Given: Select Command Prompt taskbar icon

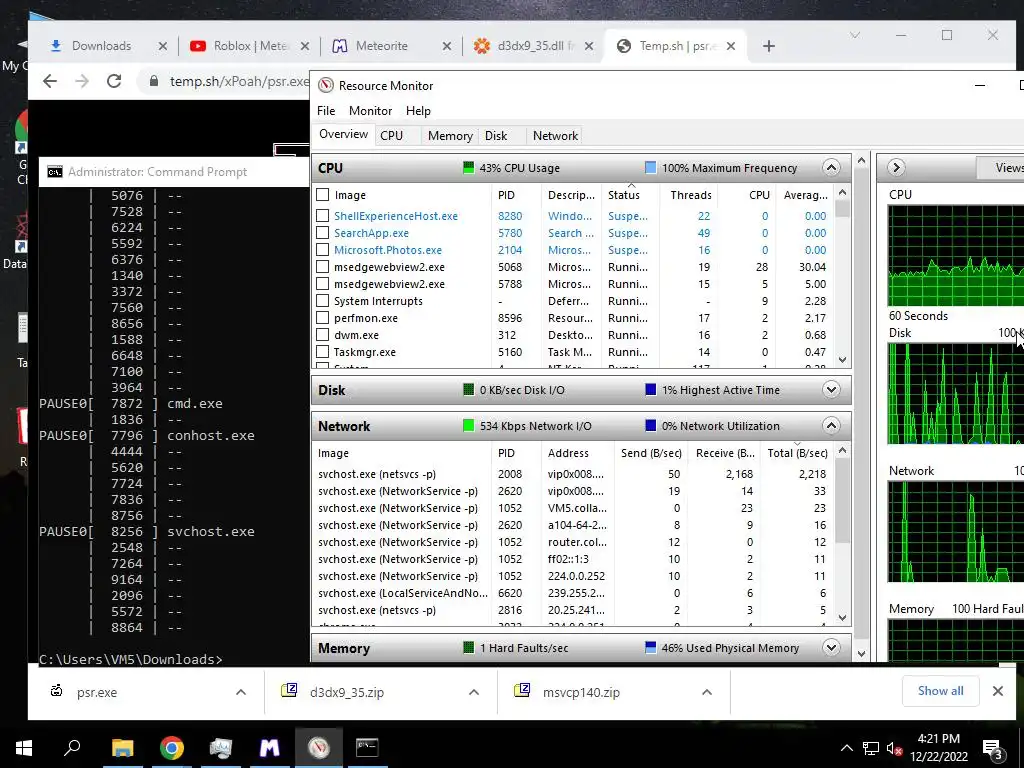Looking at the screenshot, I should [x=367, y=748].
